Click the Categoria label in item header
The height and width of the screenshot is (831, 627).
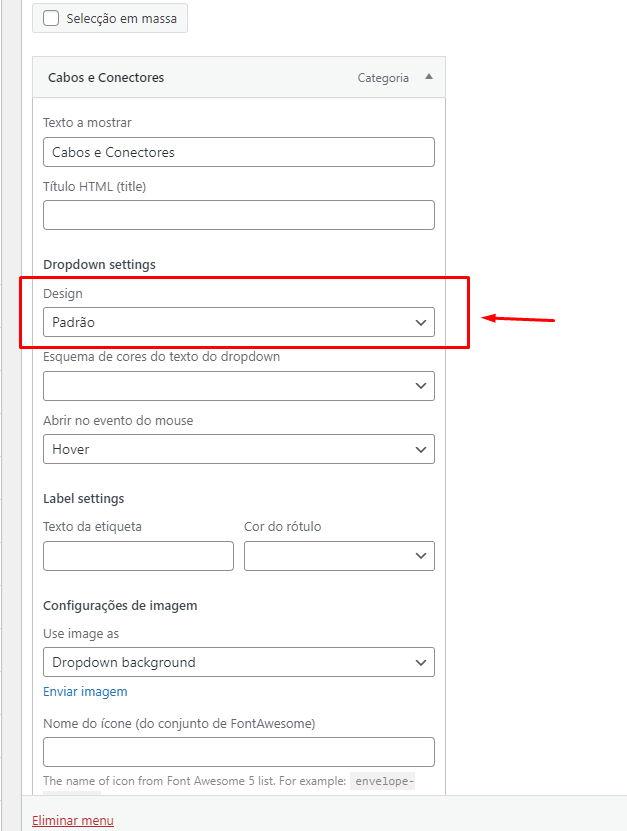[383, 78]
